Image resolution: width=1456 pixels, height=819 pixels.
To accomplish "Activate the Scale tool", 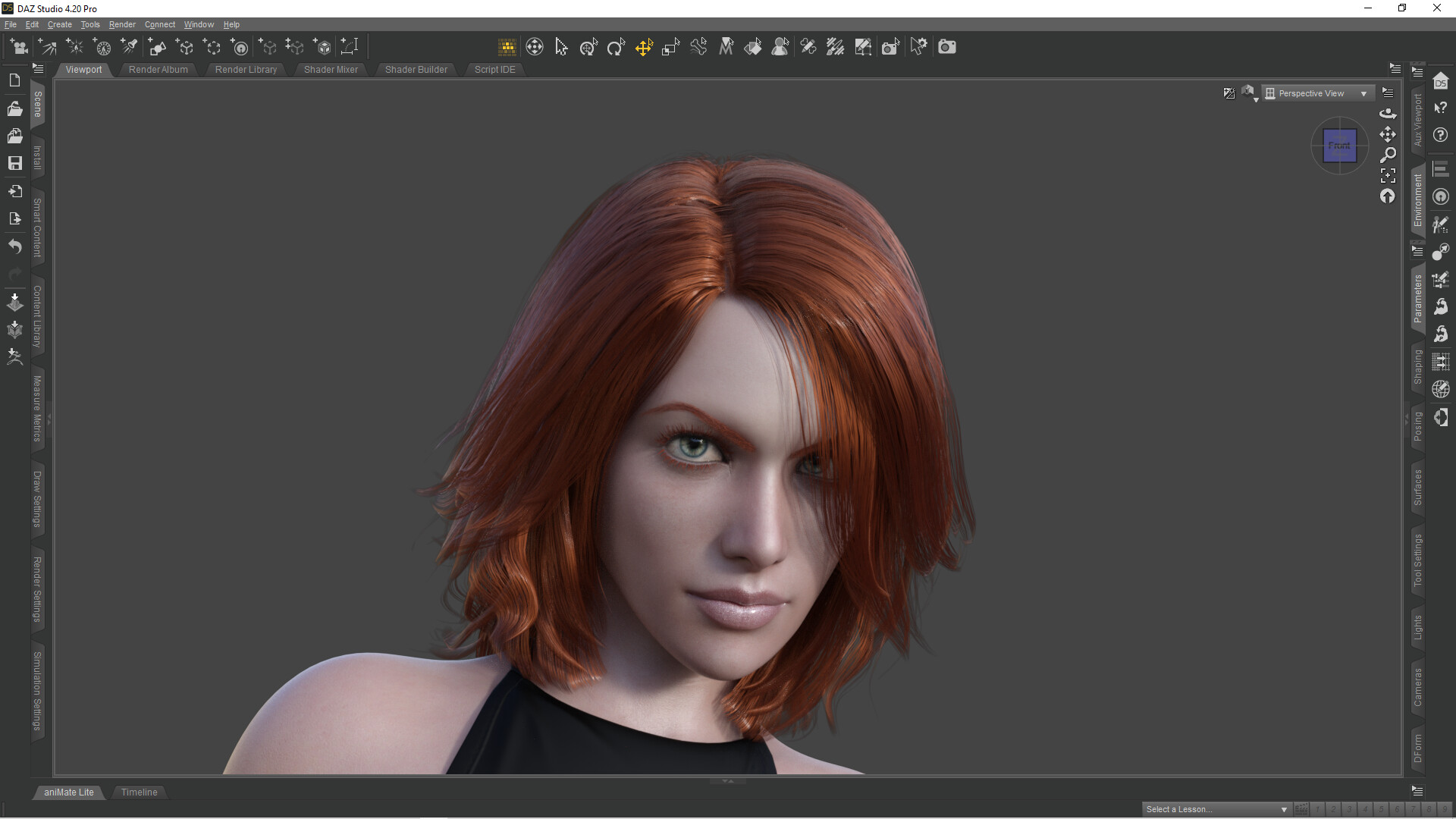I will (670, 47).
